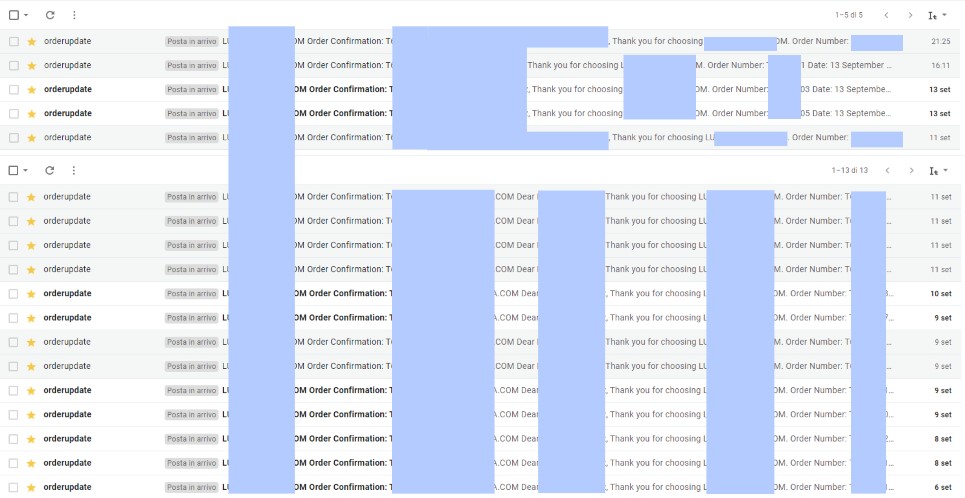Select the 10 set email checkbox

tap(13, 294)
